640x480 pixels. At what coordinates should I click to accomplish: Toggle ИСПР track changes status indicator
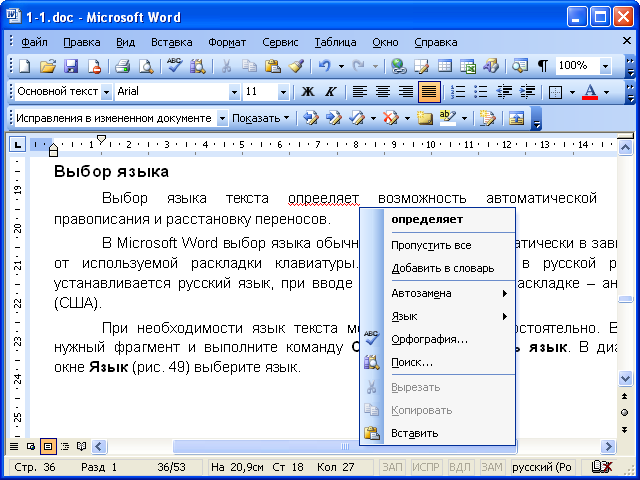[425, 467]
